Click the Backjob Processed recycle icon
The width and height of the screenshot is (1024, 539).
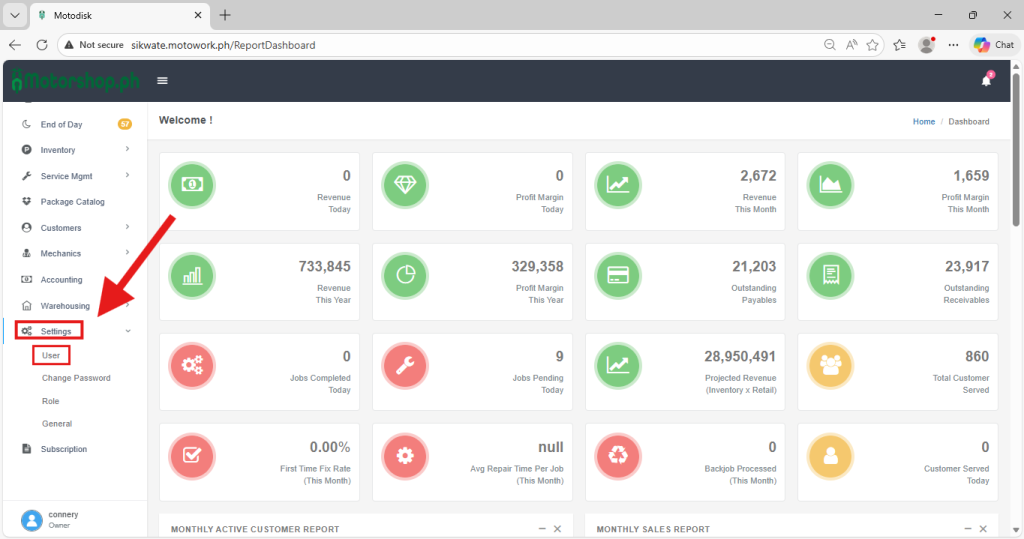click(x=616, y=456)
